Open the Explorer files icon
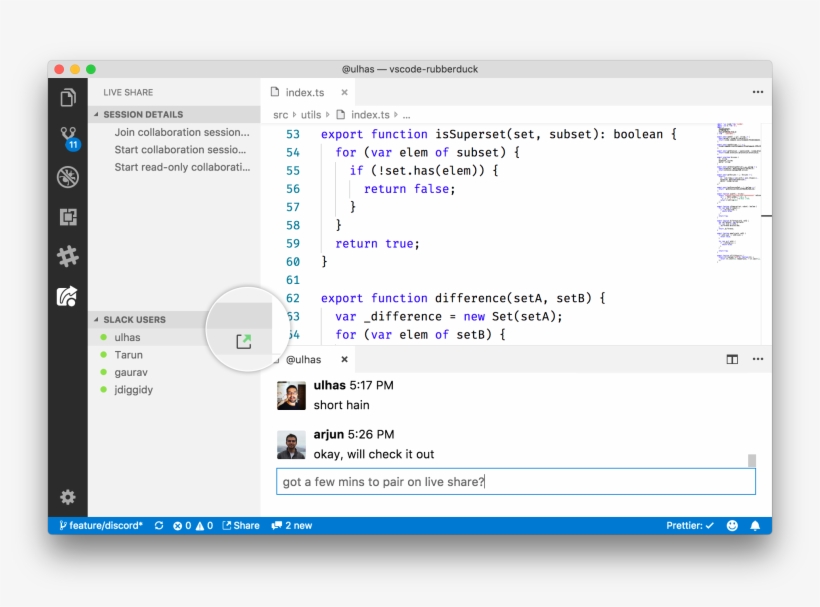Image resolution: width=820 pixels, height=607 pixels. coord(68,97)
